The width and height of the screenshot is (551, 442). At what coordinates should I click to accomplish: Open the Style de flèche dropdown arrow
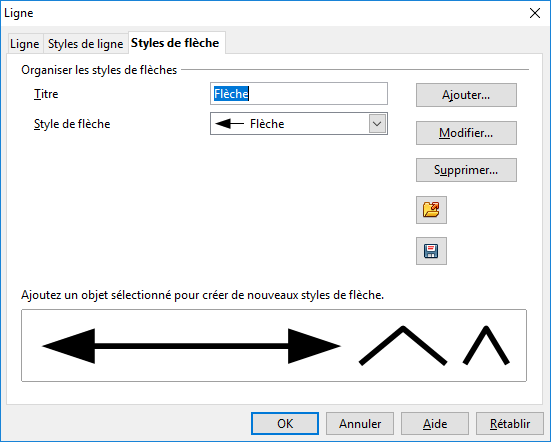pos(377,124)
